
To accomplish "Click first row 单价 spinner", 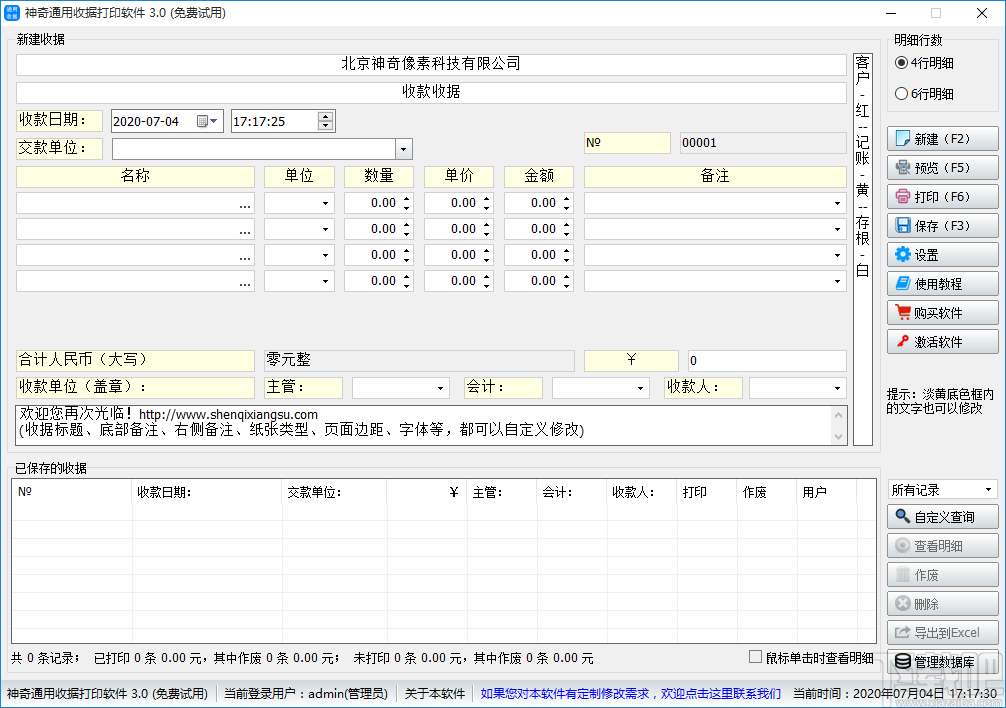I will 486,203.
